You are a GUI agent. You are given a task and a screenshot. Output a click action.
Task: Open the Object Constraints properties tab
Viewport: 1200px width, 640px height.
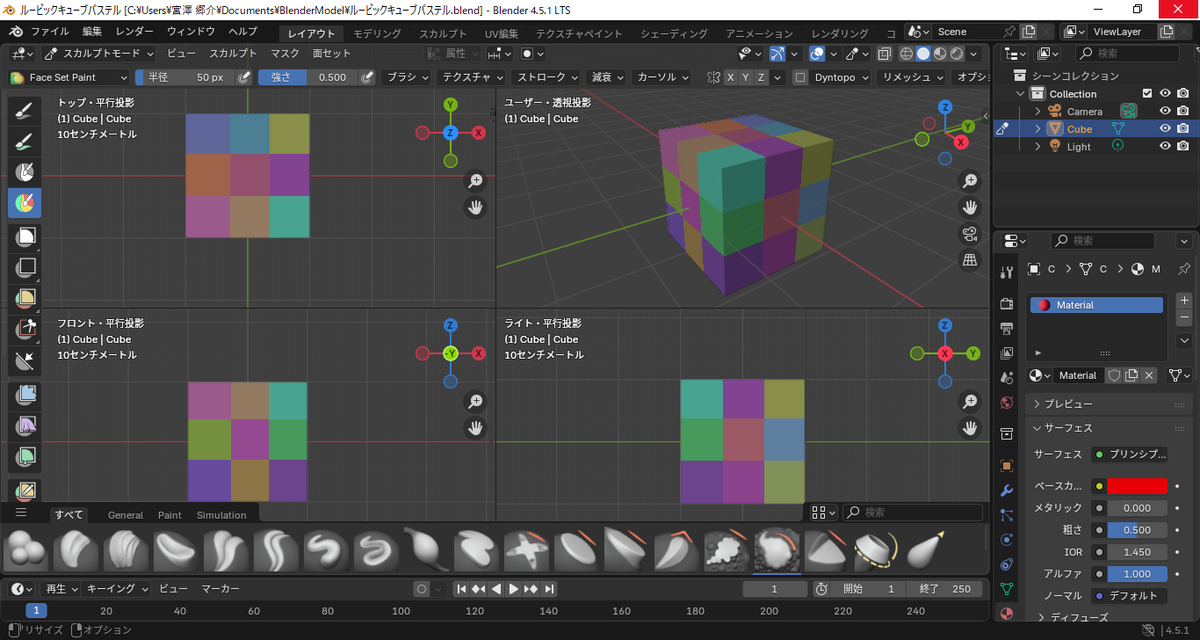pyautogui.click(x=1008, y=565)
